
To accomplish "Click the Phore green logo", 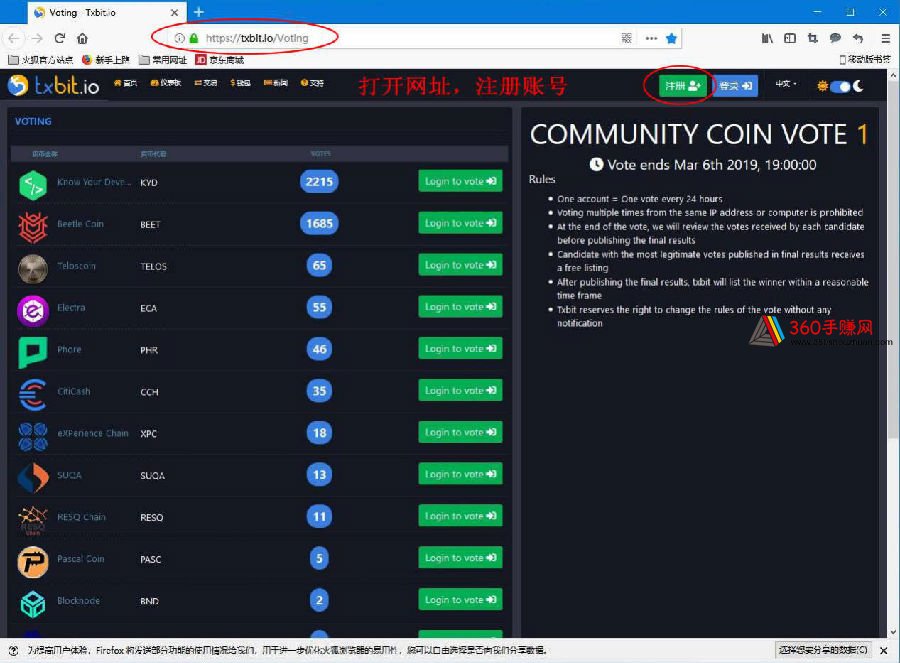I will point(33,352).
